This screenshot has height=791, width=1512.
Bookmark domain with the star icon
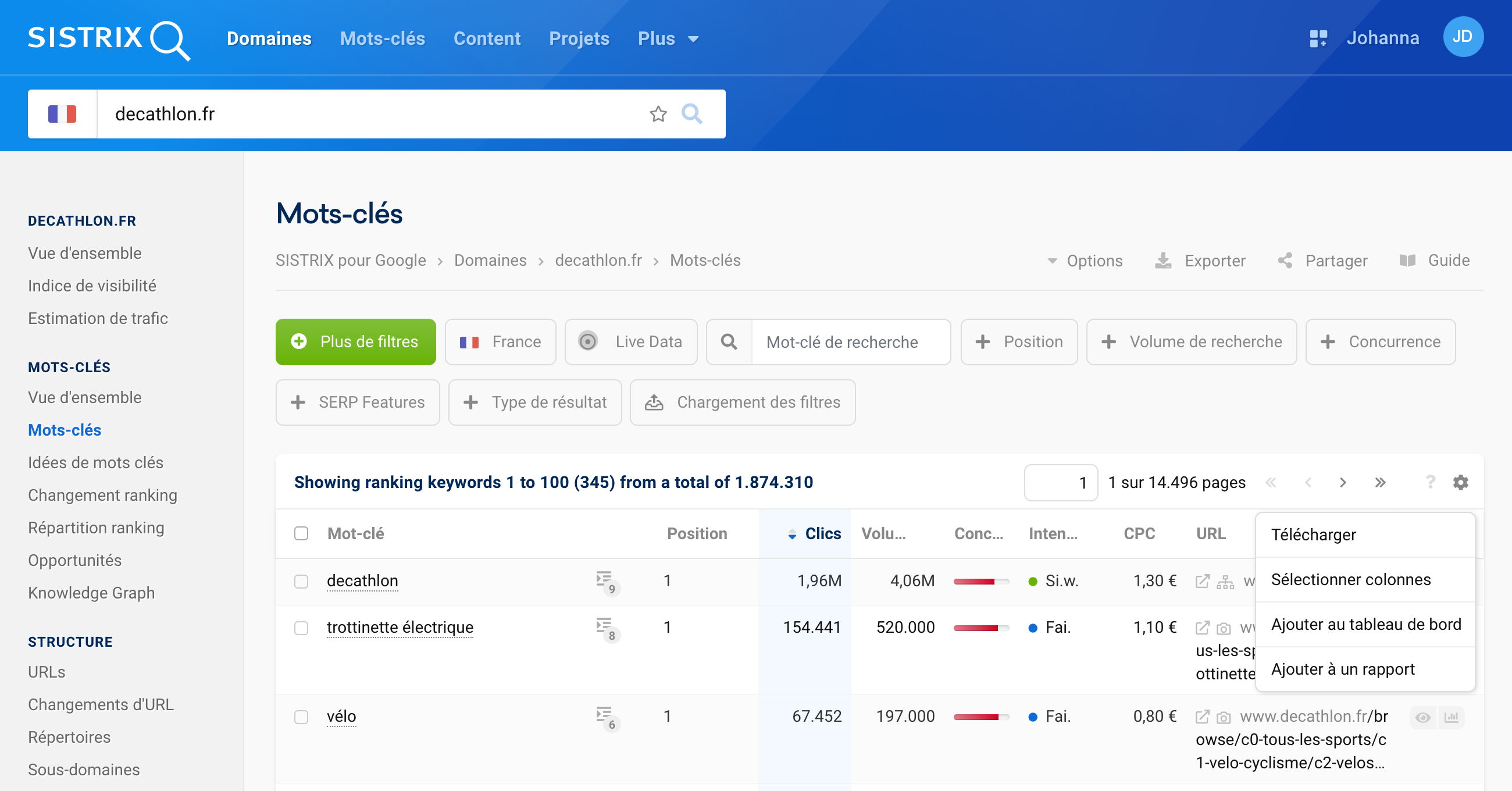(658, 114)
